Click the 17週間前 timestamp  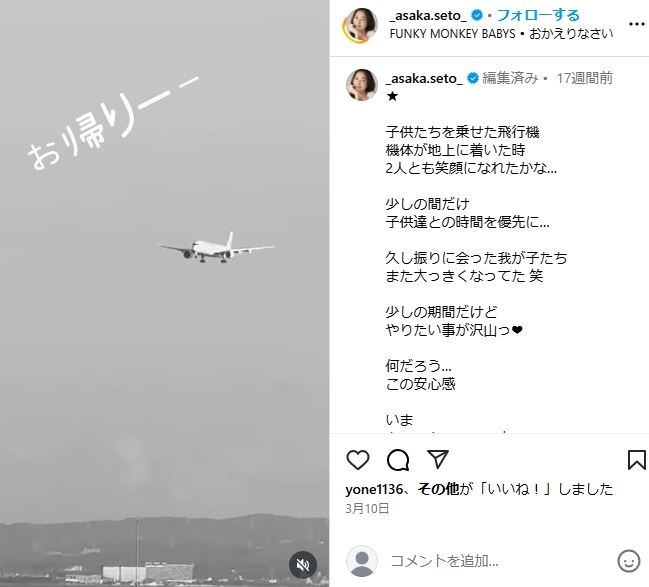click(584, 78)
